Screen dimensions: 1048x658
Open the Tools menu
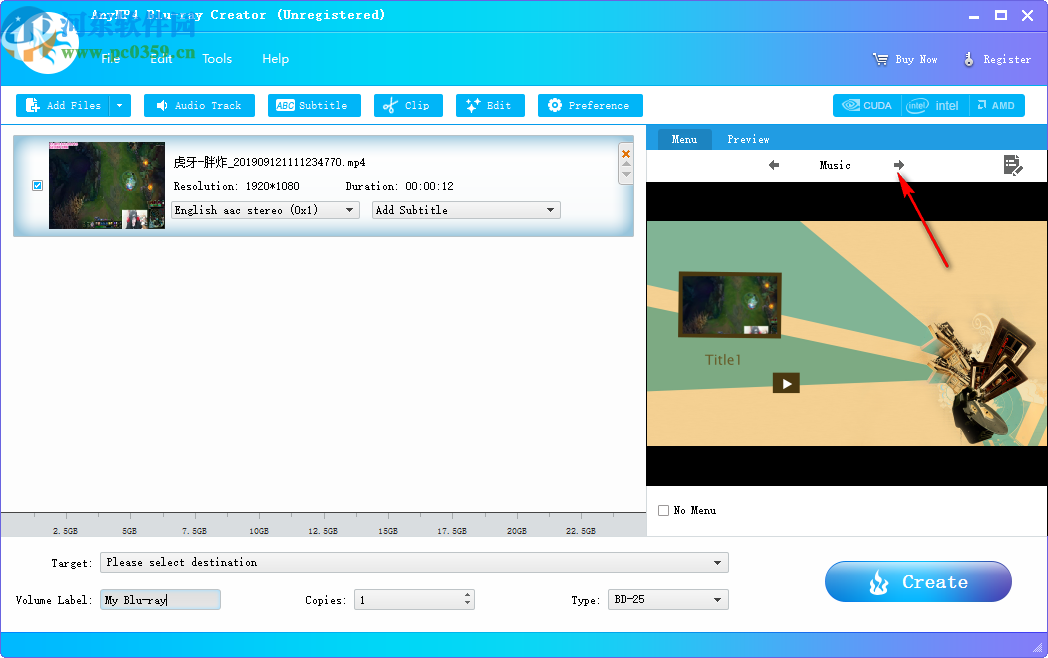[217, 59]
